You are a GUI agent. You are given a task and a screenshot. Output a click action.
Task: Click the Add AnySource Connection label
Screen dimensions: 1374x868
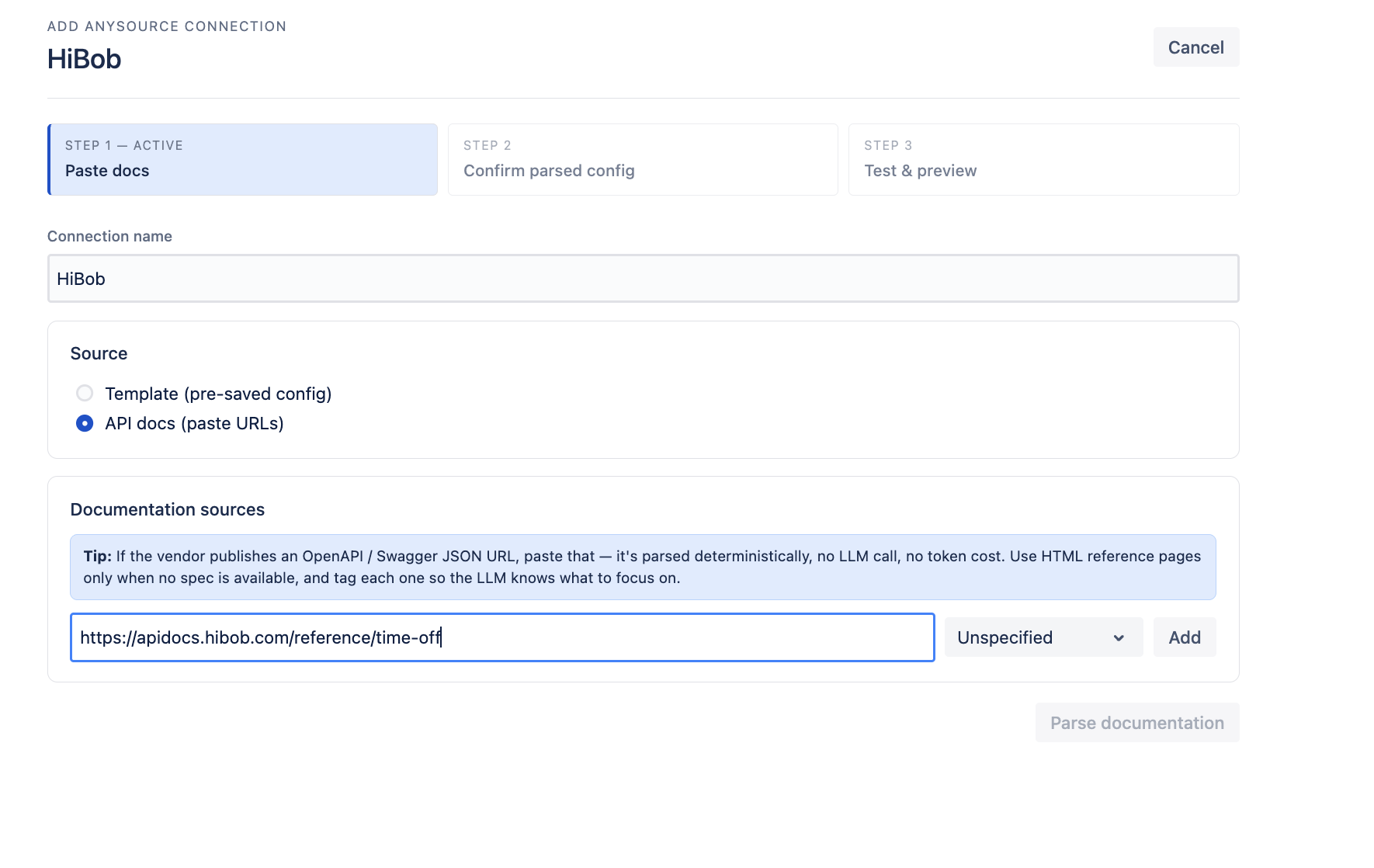[167, 26]
